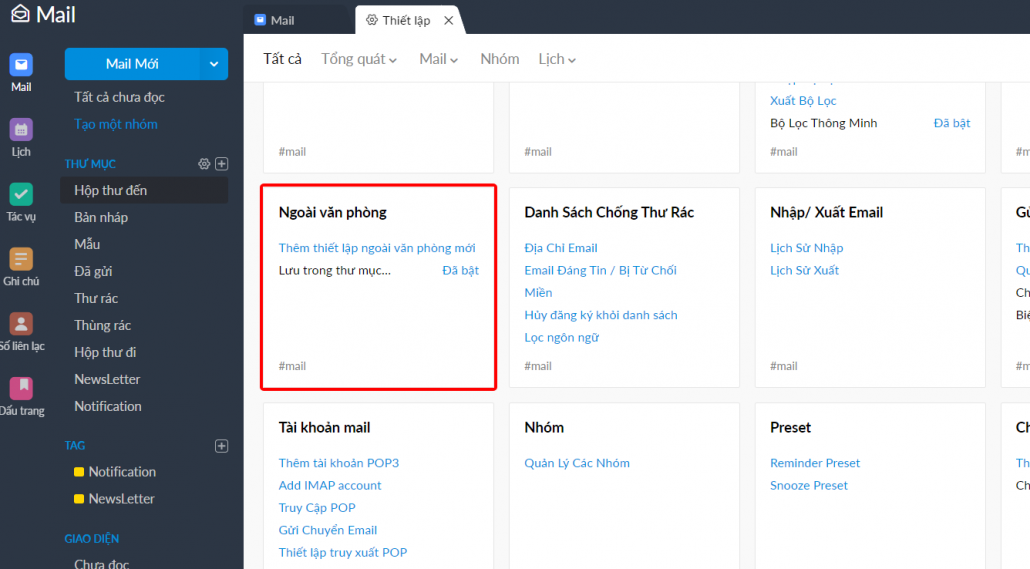Open Snooze Preset link
This screenshot has width=1030, height=569.
[809, 485]
